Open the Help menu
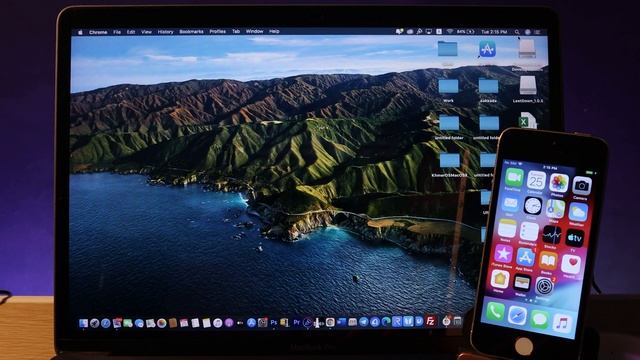Viewport: 640px width, 360px height. point(274,31)
